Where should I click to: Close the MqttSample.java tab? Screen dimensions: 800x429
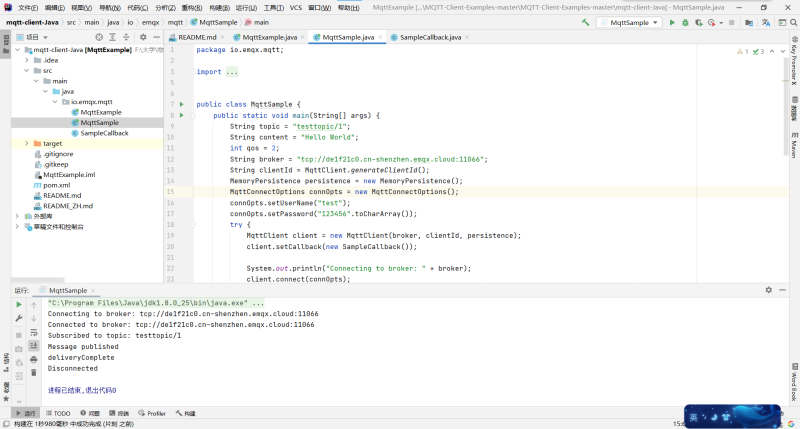[381, 37]
